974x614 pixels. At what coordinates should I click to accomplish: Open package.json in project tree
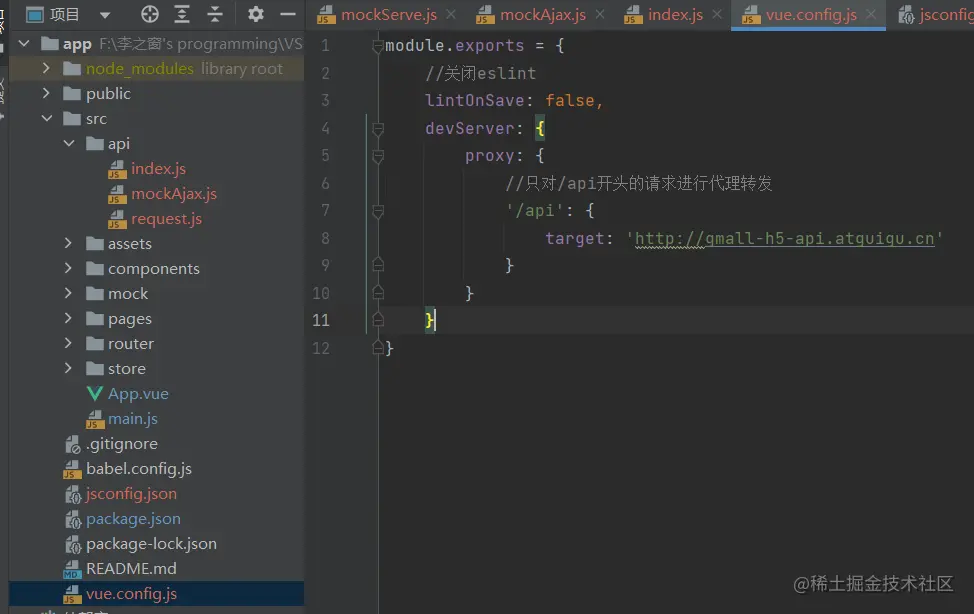(133, 518)
